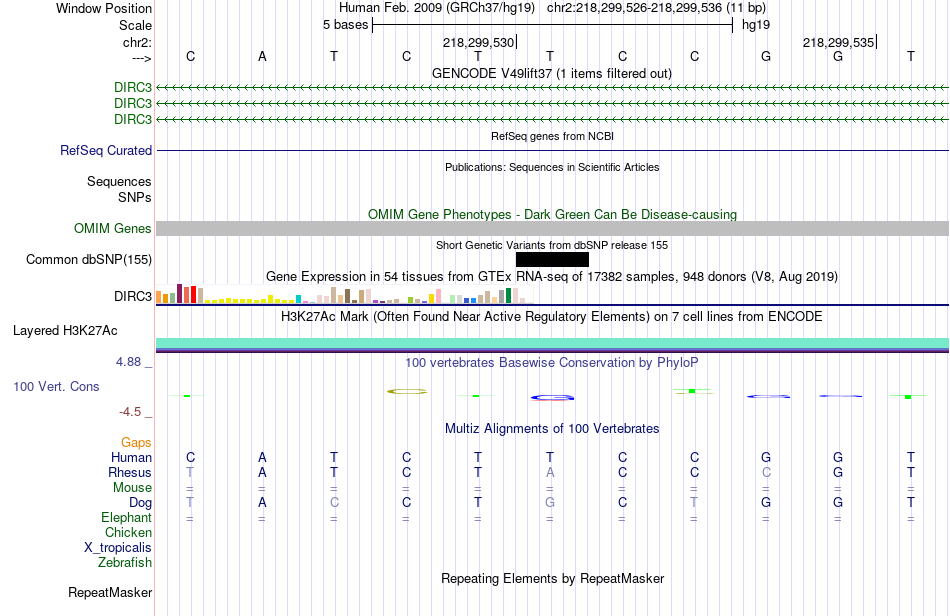Click the 218,299,530 coordinate marker
The height and width of the screenshot is (616, 950).
coord(478,42)
